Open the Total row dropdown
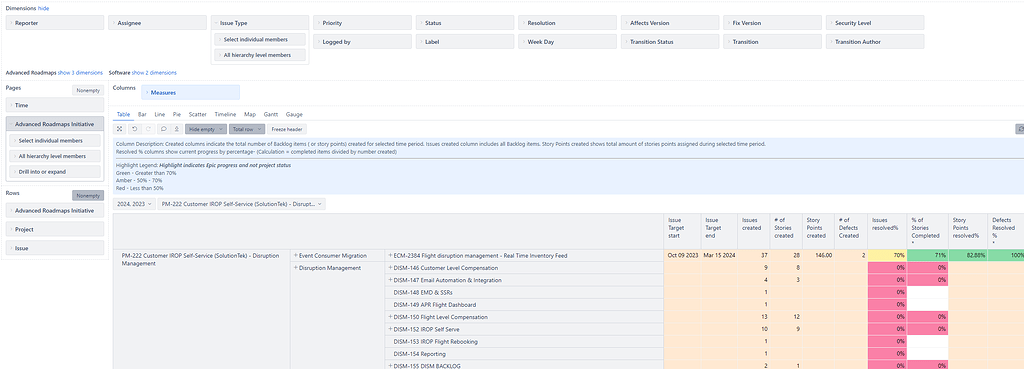The height and width of the screenshot is (369, 1024). click(x=247, y=129)
